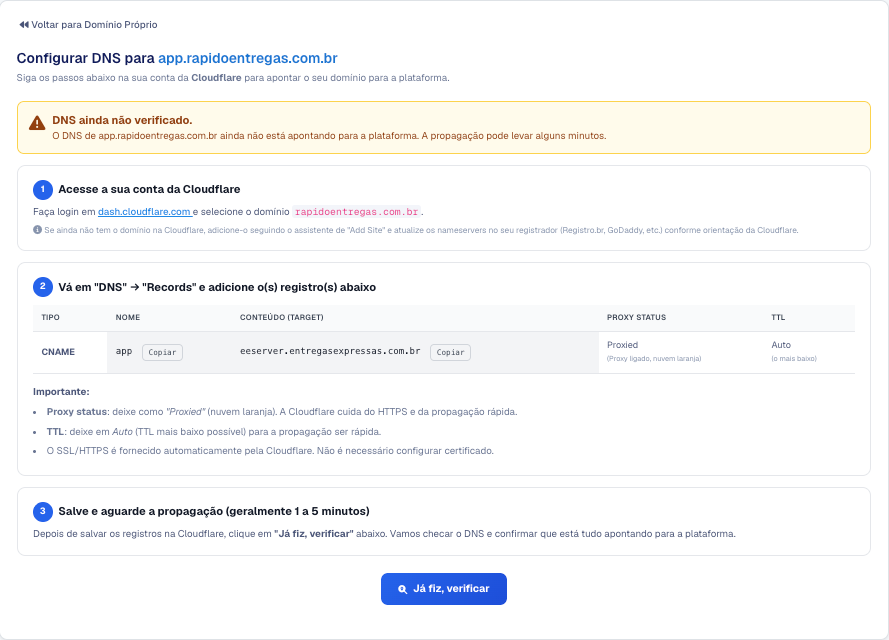Click the 'Auto' TTL value
The width and height of the screenshot is (889, 640).
pos(781,345)
